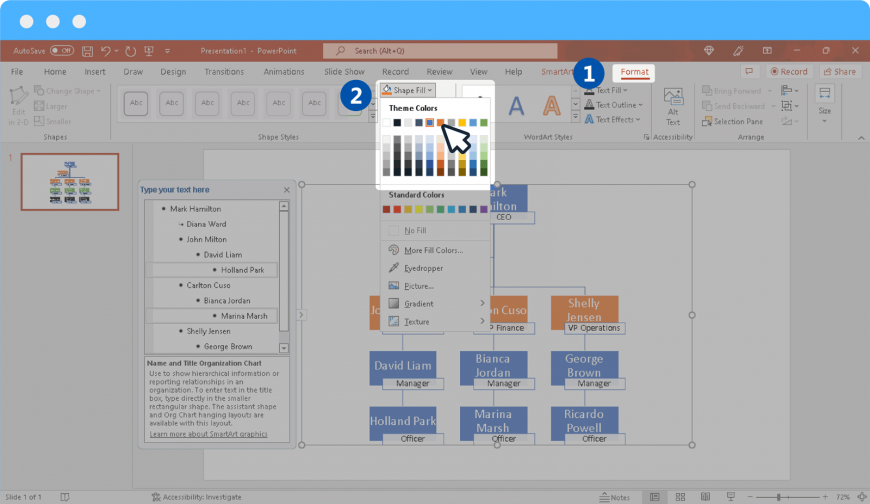Pick the gold theme color swatch

462,123
